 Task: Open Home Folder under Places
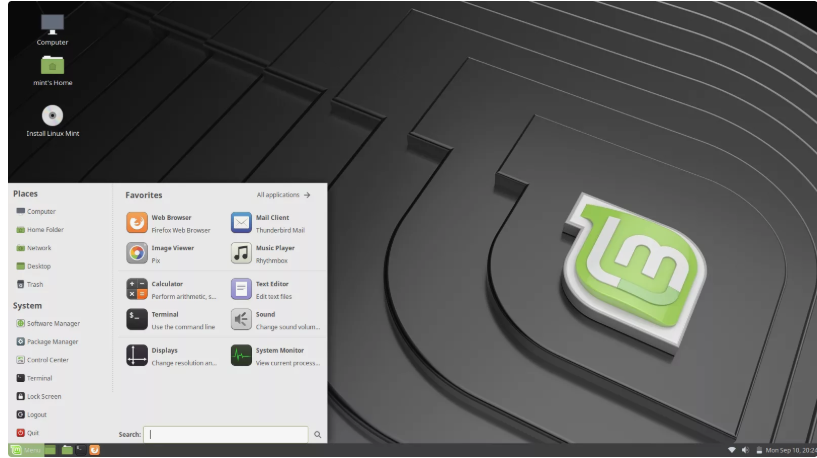tap(40, 230)
